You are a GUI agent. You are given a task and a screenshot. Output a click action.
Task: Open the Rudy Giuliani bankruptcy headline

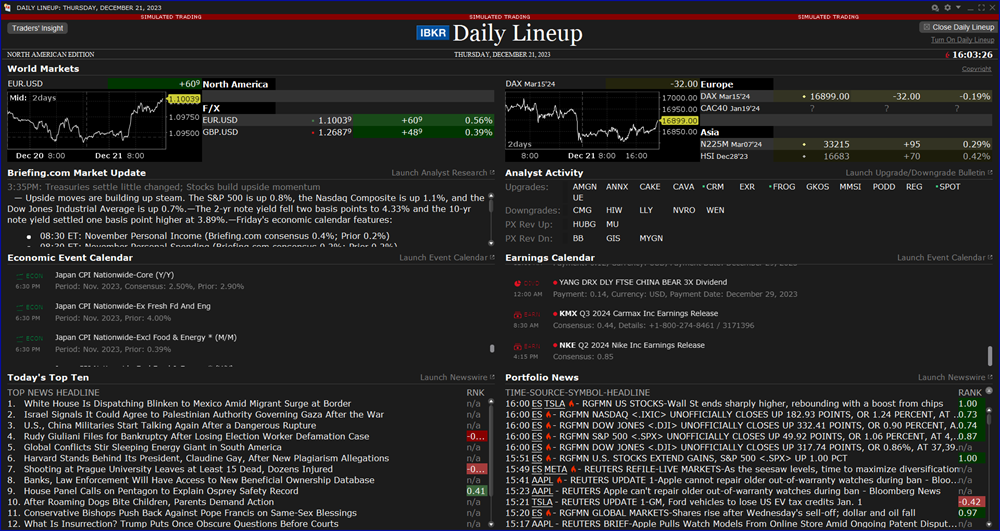(x=196, y=437)
